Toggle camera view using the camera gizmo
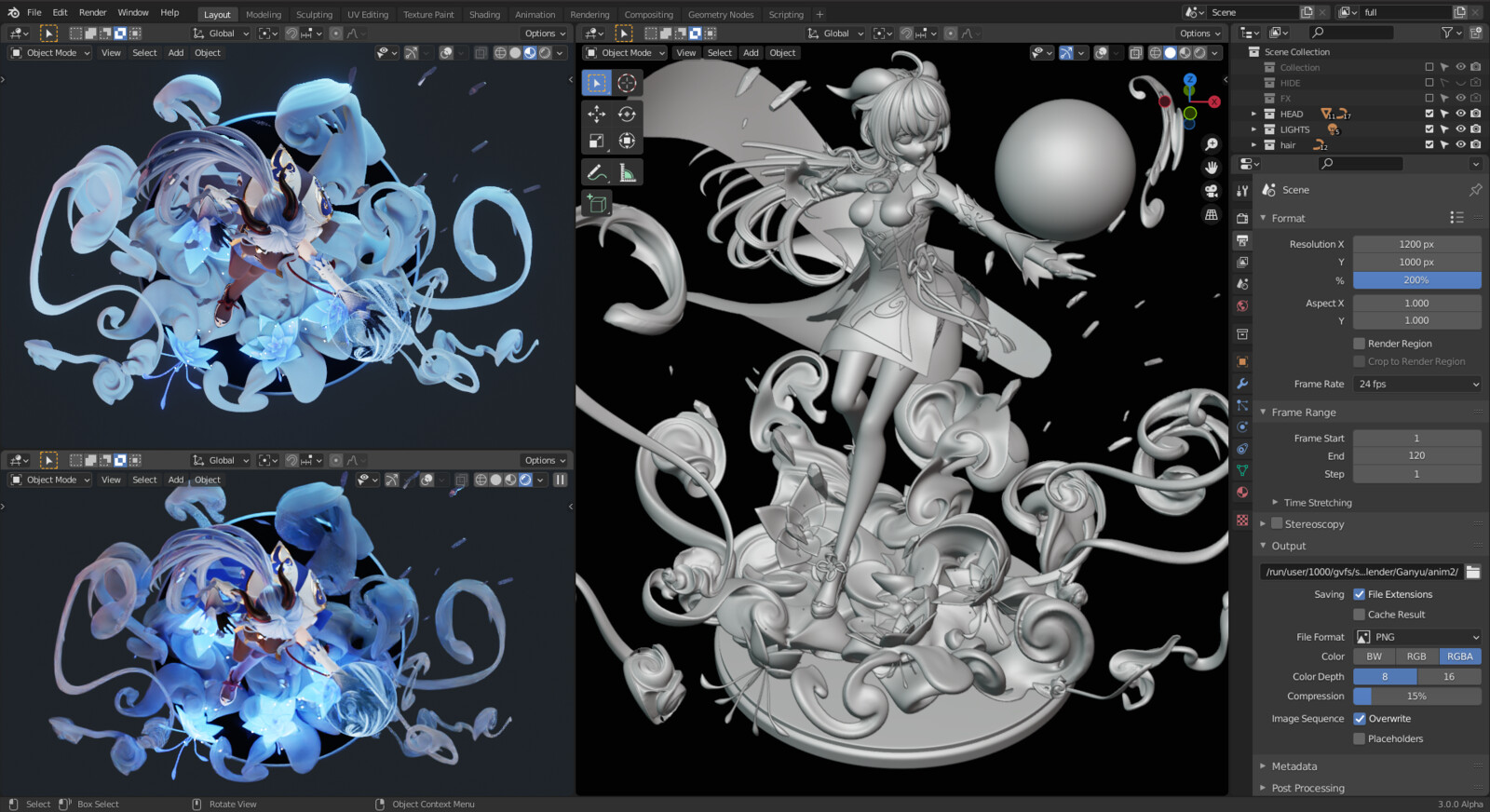 click(1211, 191)
